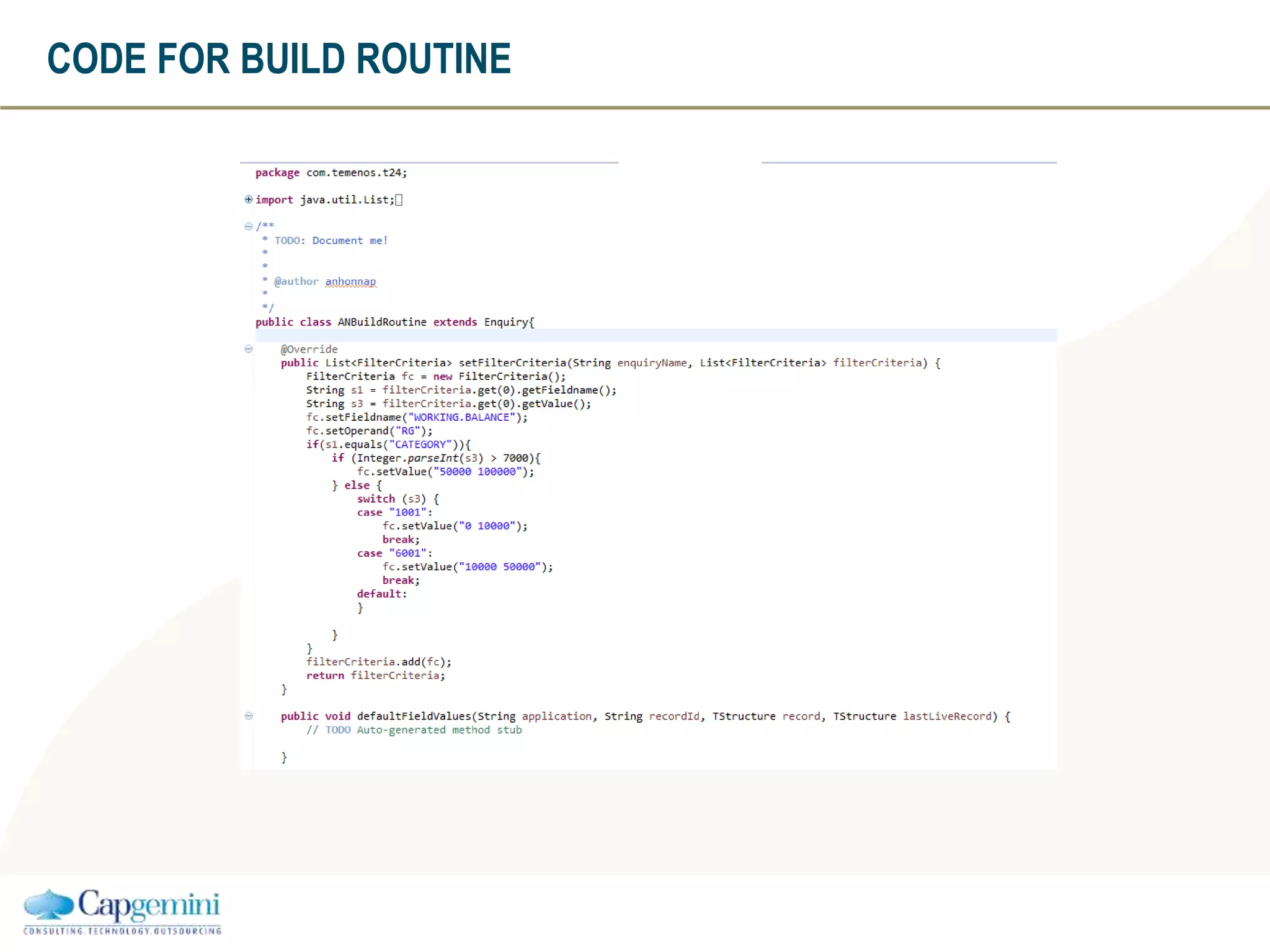Click the 'Enquiry{' superclass name
Image resolution: width=1270 pixels, height=952 pixels.
(509, 322)
